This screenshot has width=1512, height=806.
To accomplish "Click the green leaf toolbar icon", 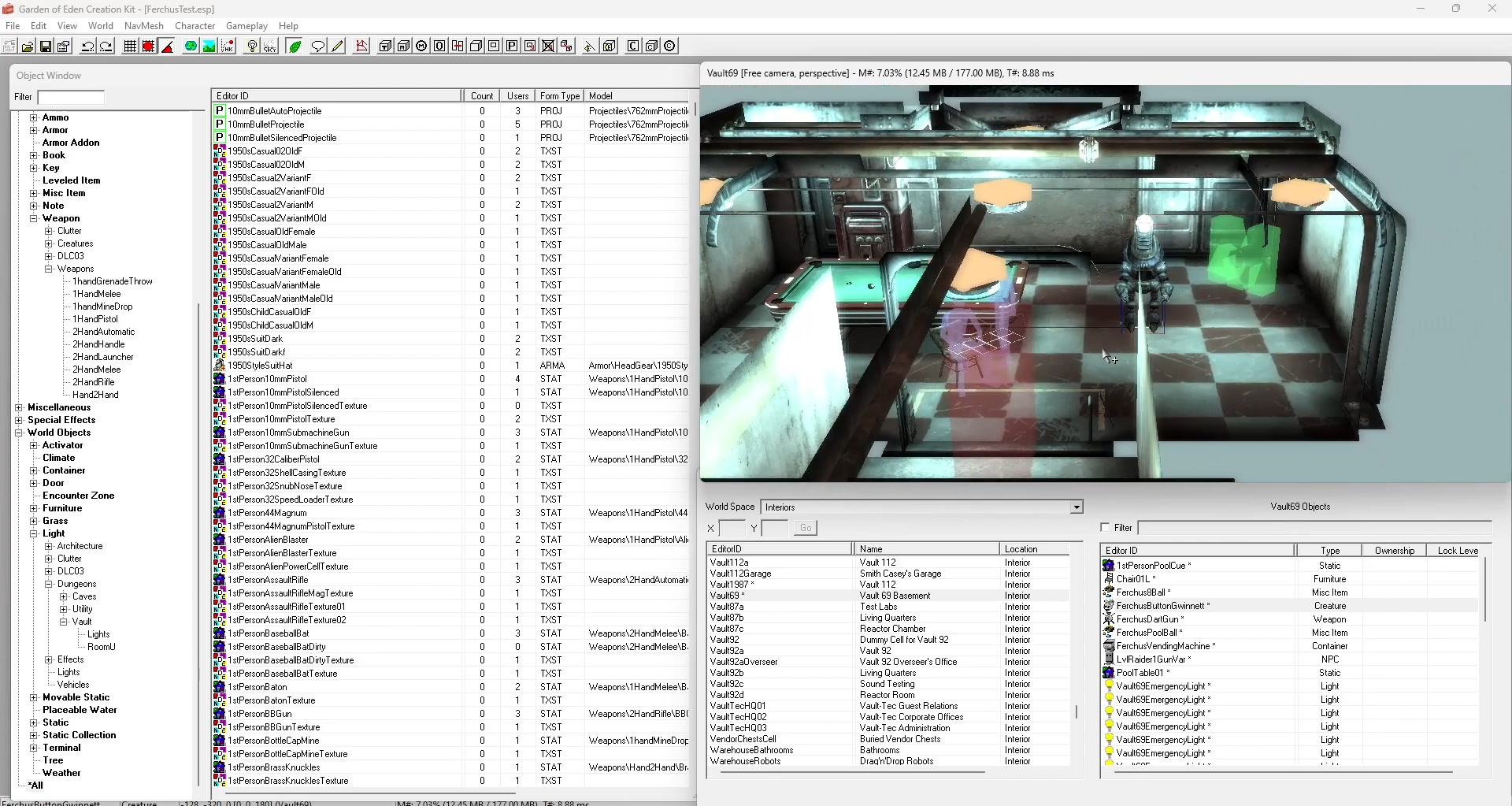I will pos(295,46).
